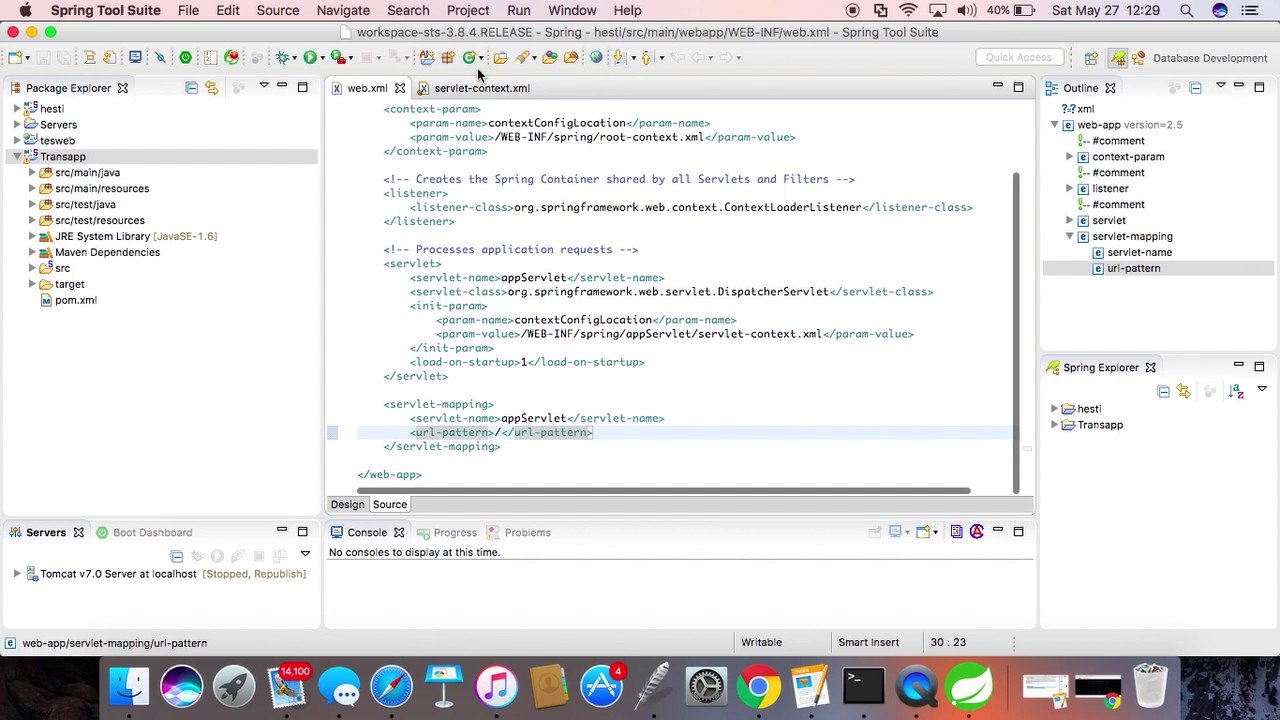Open Package Explorer view menu triangle
The height and width of the screenshot is (720, 1280).
(x=264, y=85)
